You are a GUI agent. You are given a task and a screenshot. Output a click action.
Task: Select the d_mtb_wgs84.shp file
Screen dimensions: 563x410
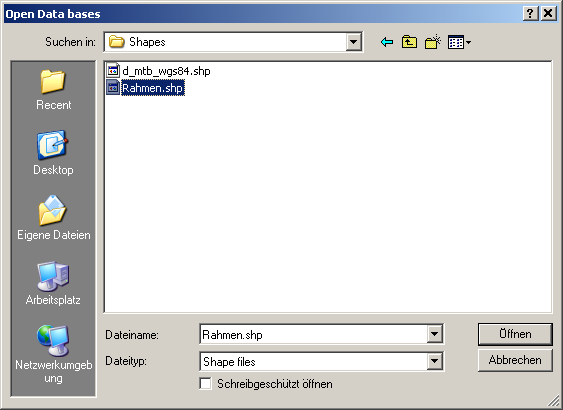(x=159, y=71)
